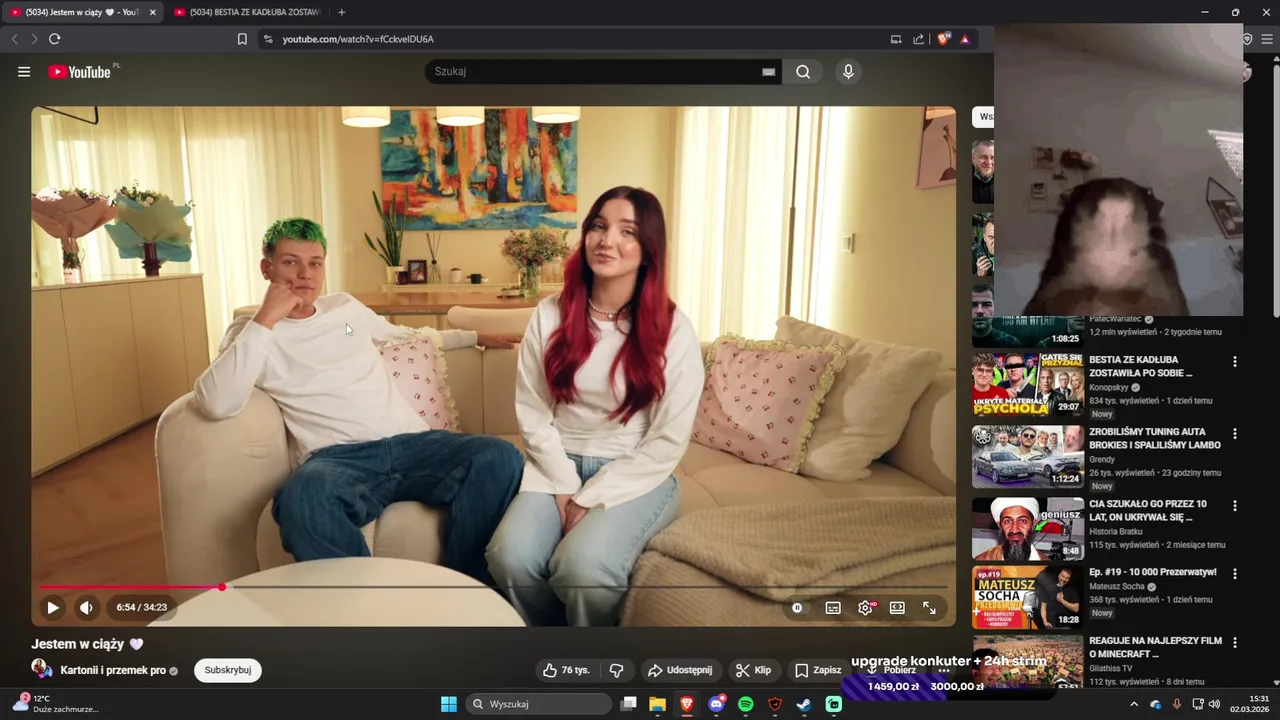Open a new browser tab
Screen dimensions: 1280x720
[342, 12]
